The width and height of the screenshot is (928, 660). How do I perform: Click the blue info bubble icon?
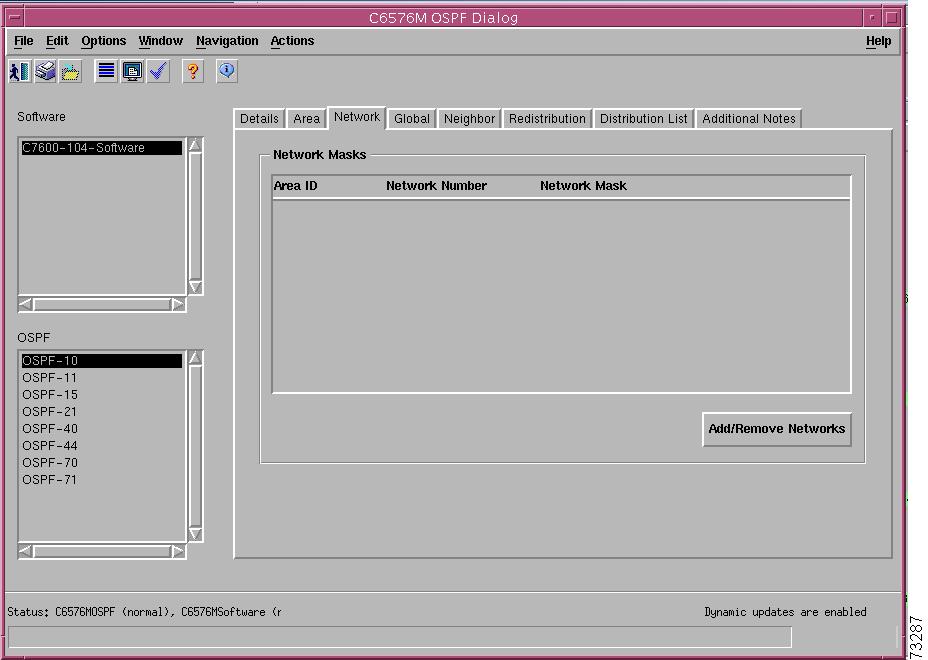[x=227, y=72]
